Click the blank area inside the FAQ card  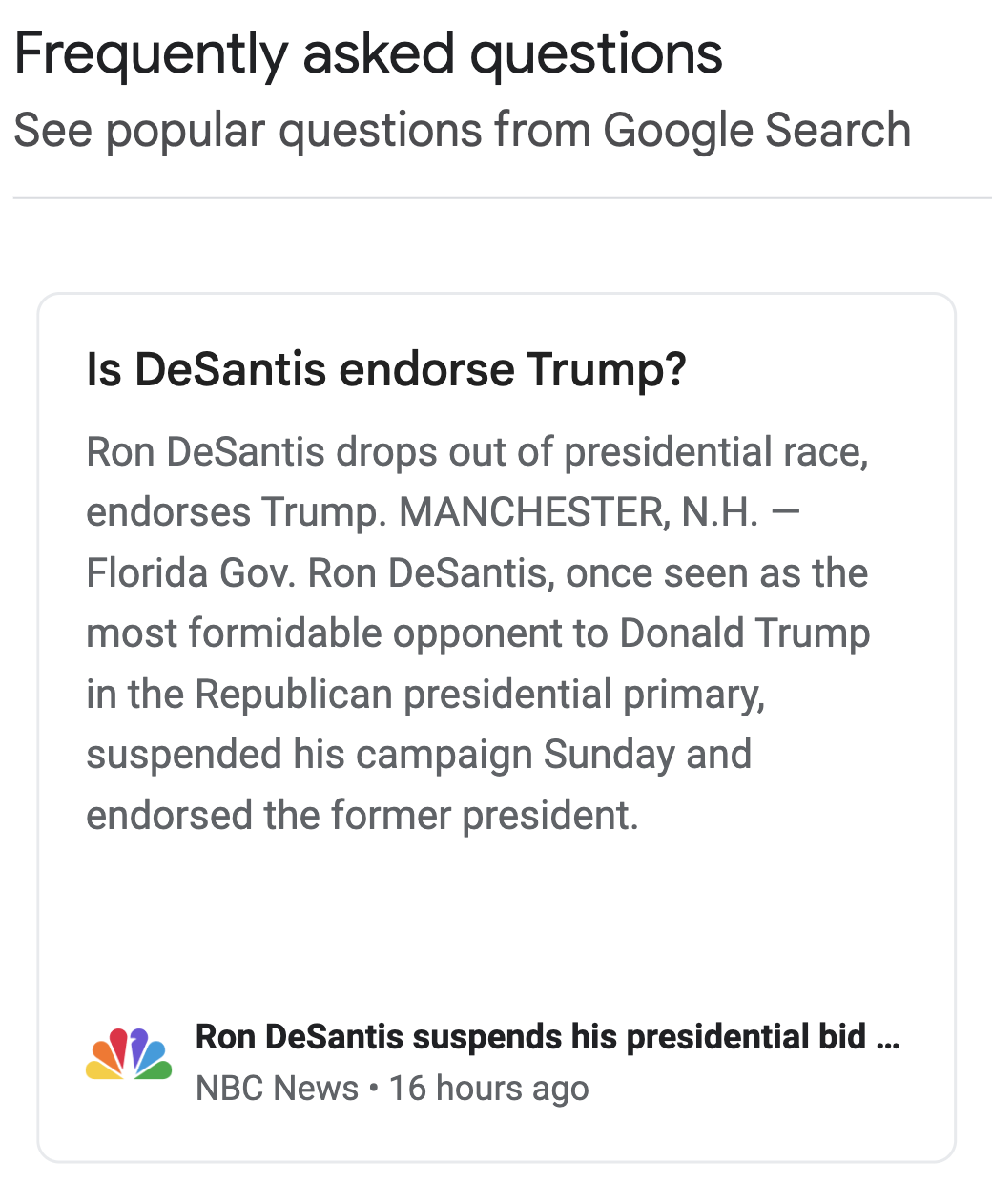coord(496,916)
